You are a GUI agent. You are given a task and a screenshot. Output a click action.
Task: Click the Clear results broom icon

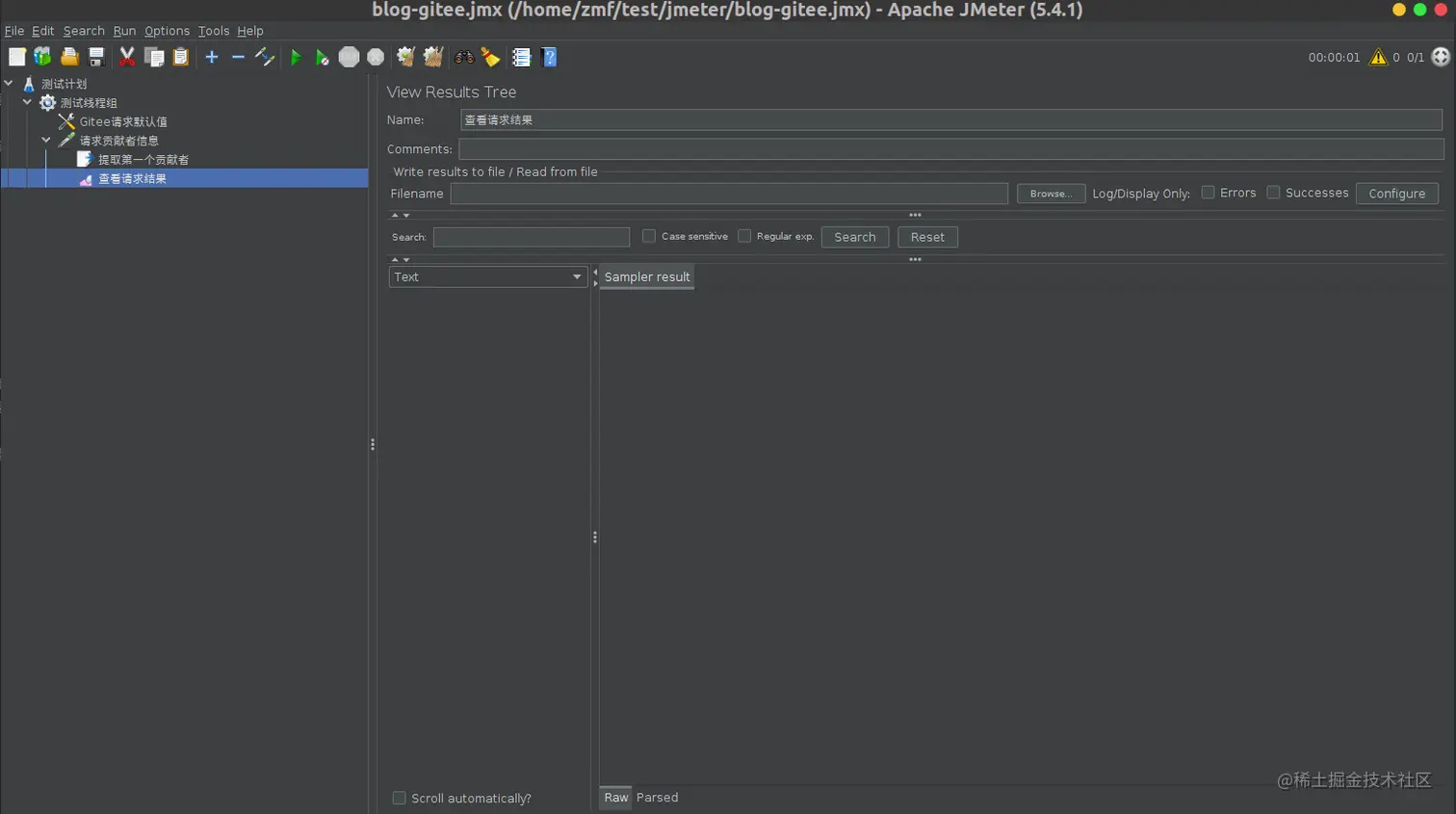click(406, 57)
